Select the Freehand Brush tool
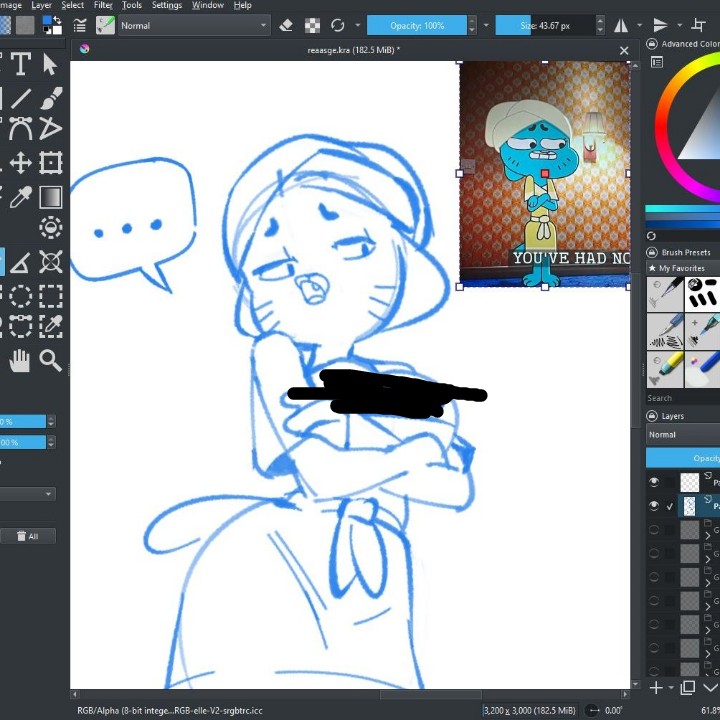 coord(51,98)
